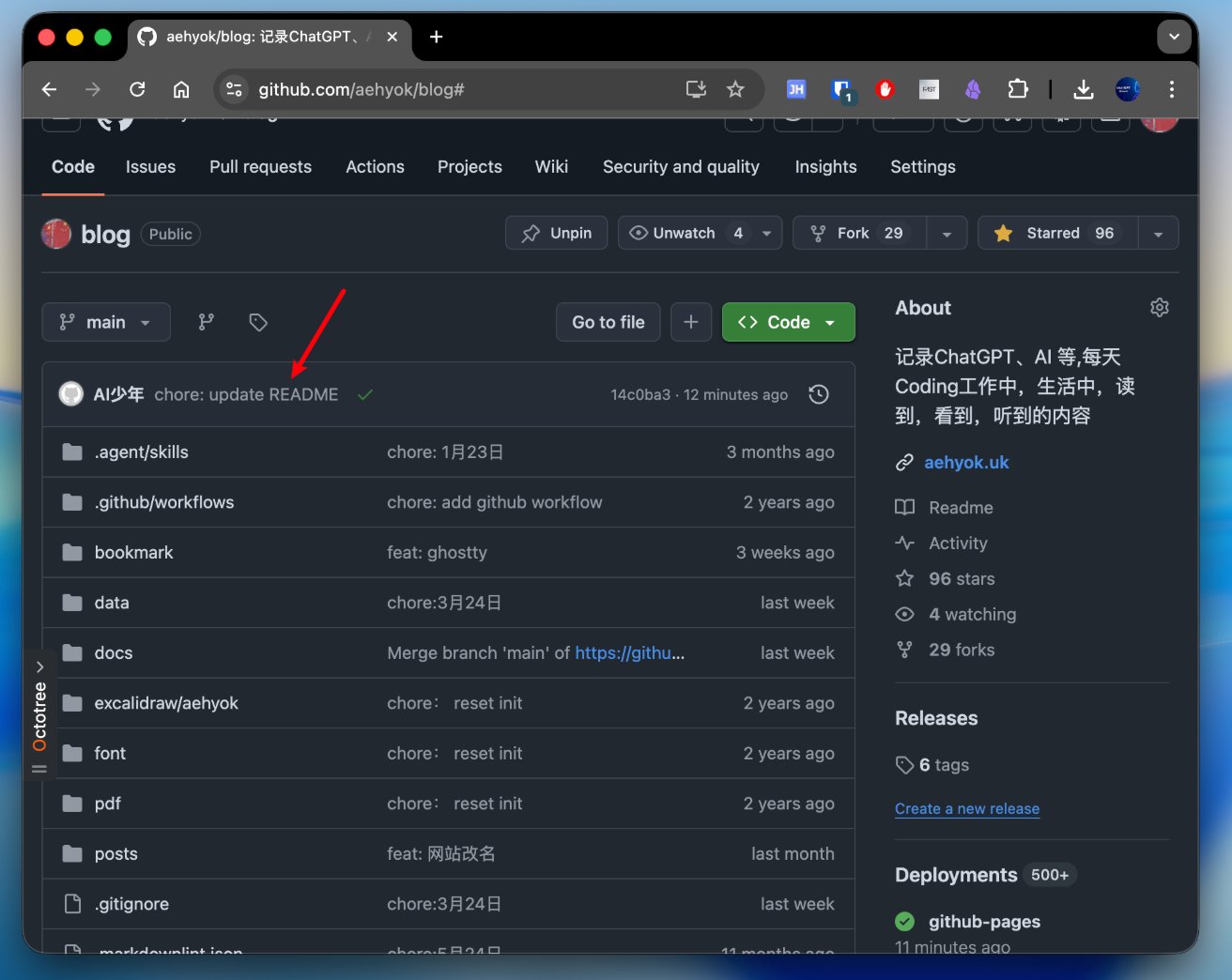Viewport: 1232px width, 980px height.
Task: Open commit history clock icon
Action: click(x=819, y=394)
